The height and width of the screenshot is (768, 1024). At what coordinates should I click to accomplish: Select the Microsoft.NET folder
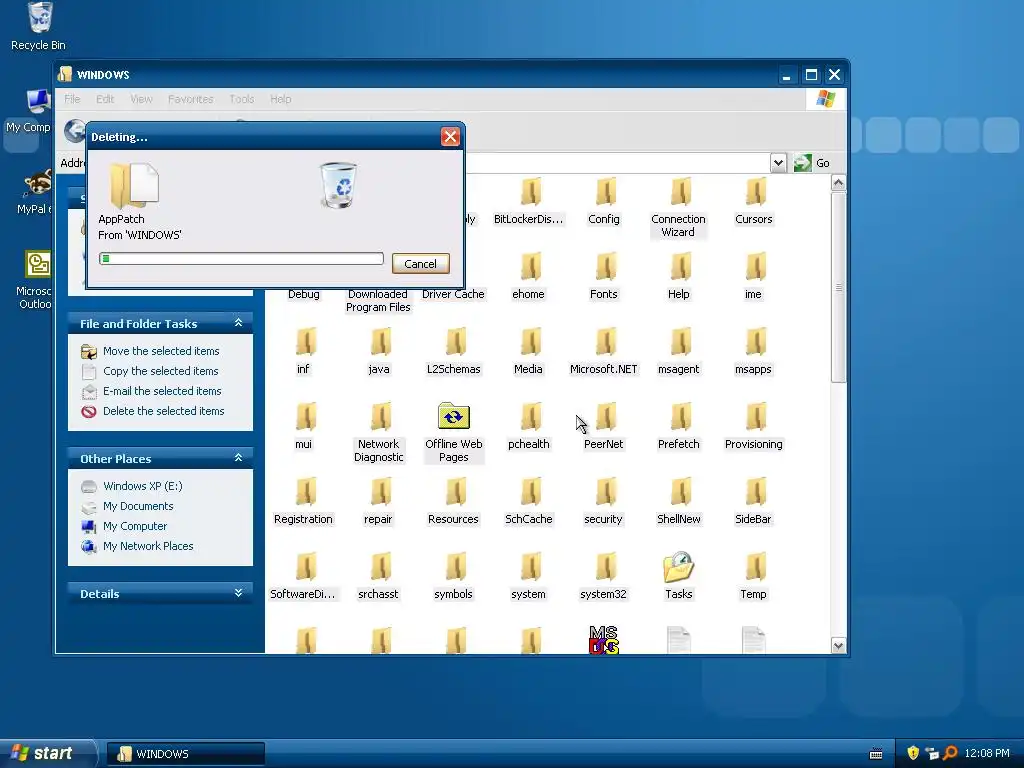tap(603, 351)
